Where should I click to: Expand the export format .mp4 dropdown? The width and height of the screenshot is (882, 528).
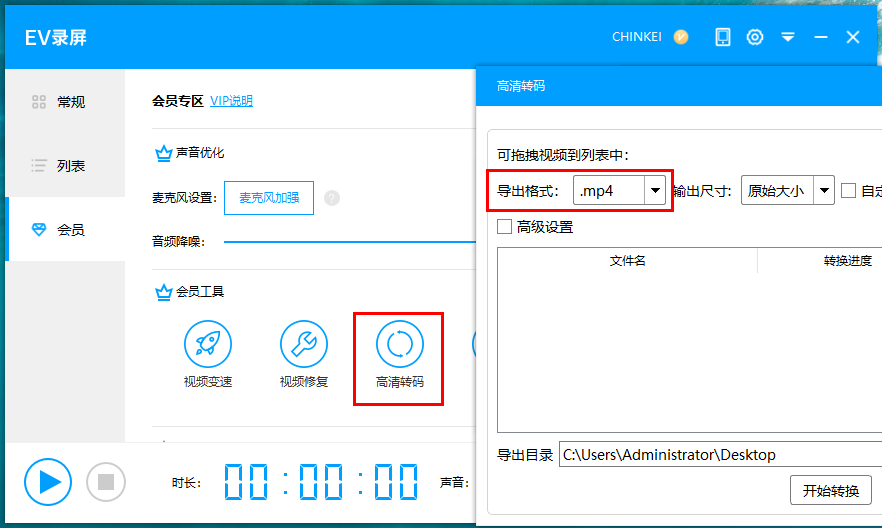(655, 190)
